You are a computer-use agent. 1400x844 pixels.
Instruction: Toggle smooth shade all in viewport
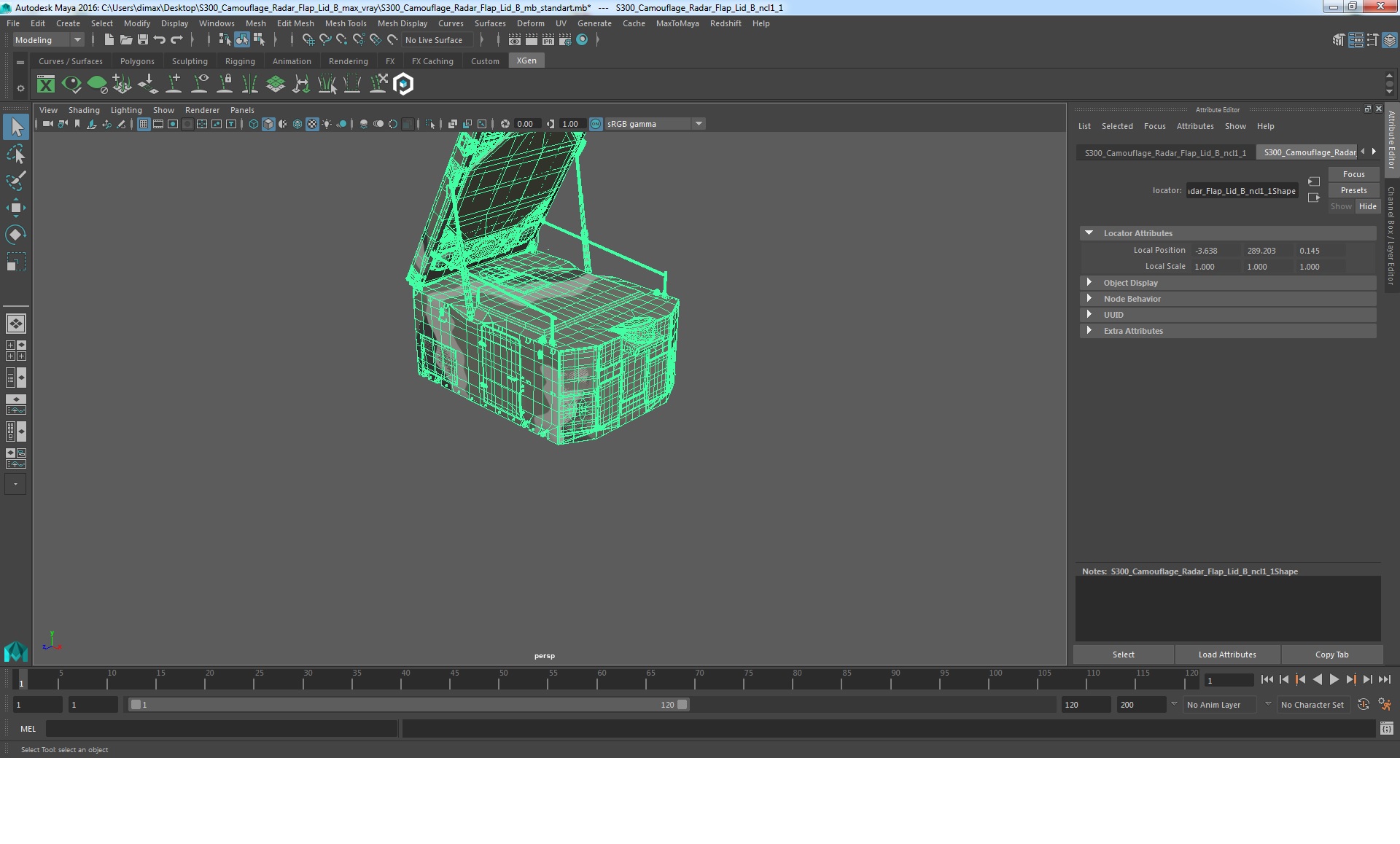pyautogui.click(x=268, y=124)
